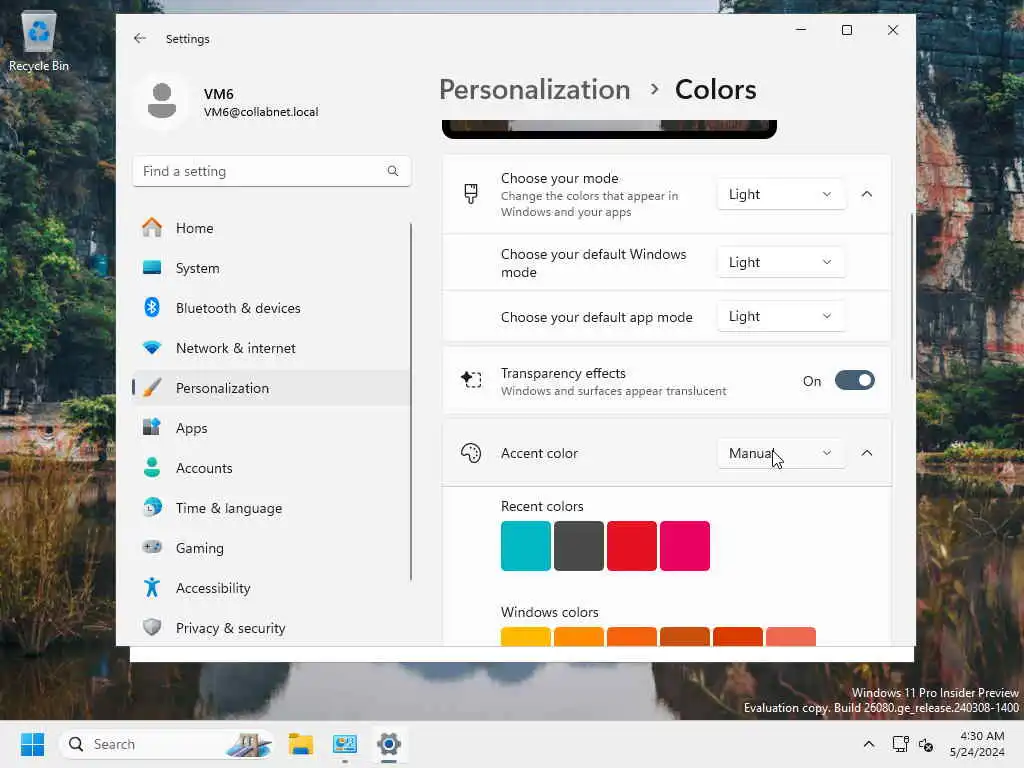Collapse the Accent color section
Viewport: 1024px width, 768px height.
pos(867,453)
